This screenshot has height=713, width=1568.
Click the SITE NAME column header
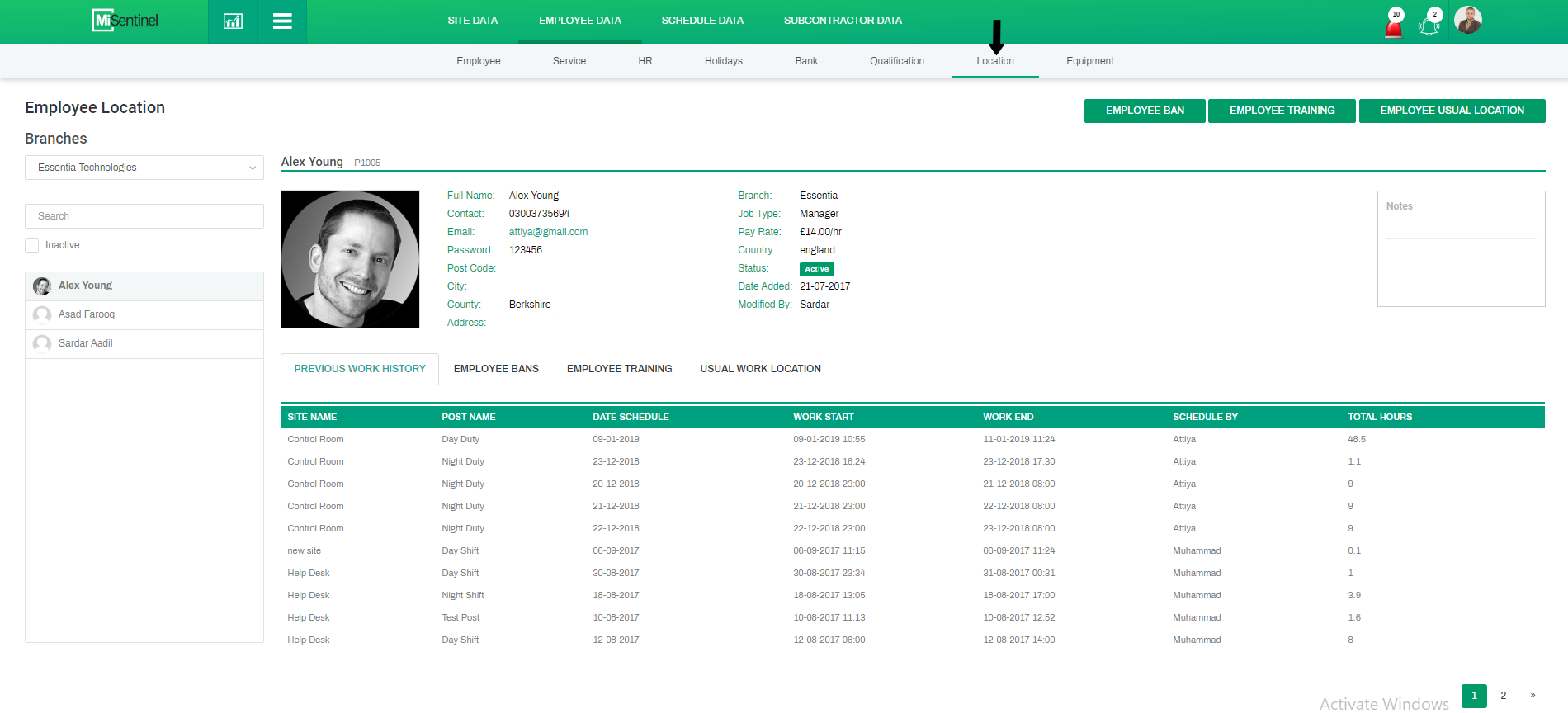coord(312,417)
